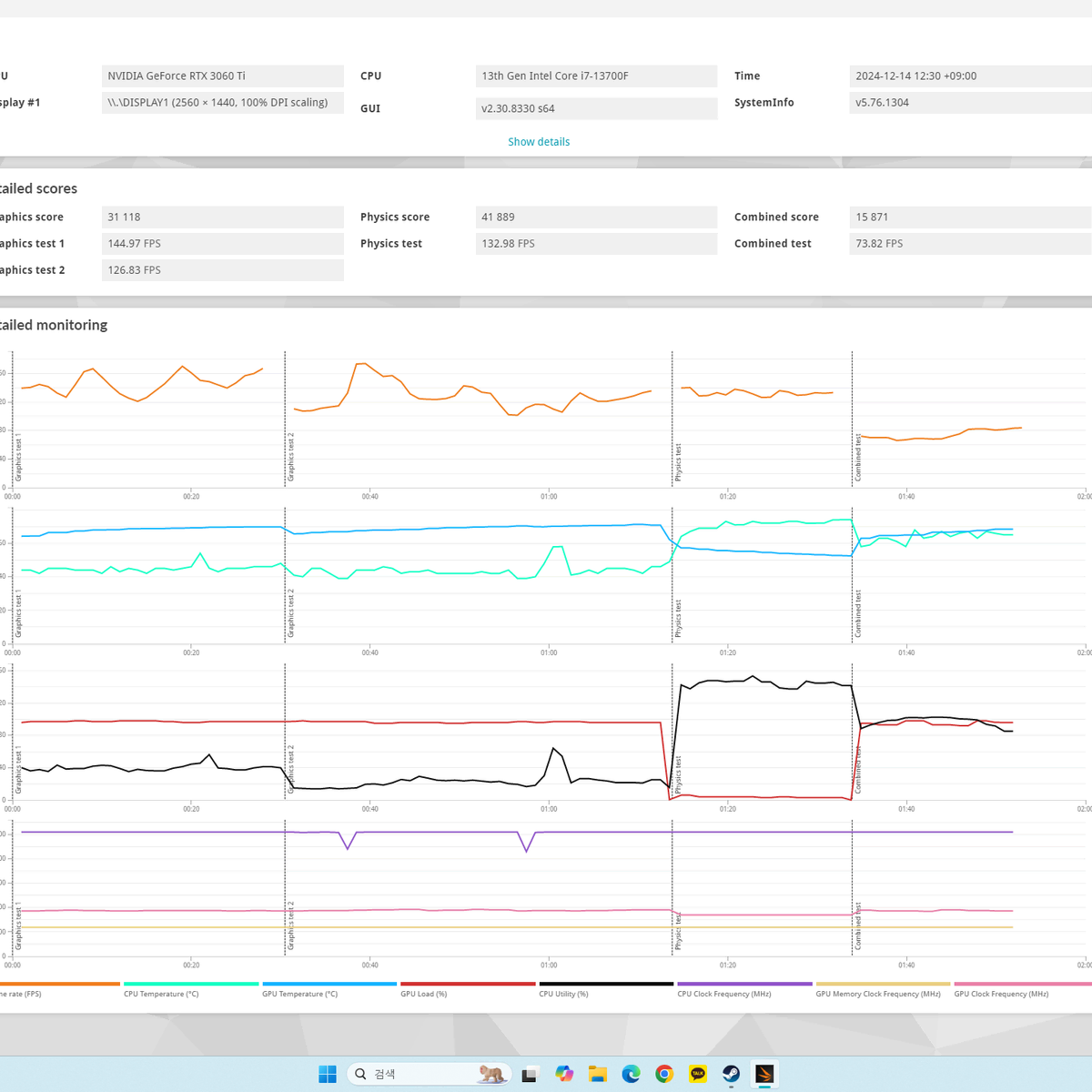1092x1092 pixels.
Task: Click the 13th Gen Intel Core i7-13700F value
Action: [x=596, y=76]
